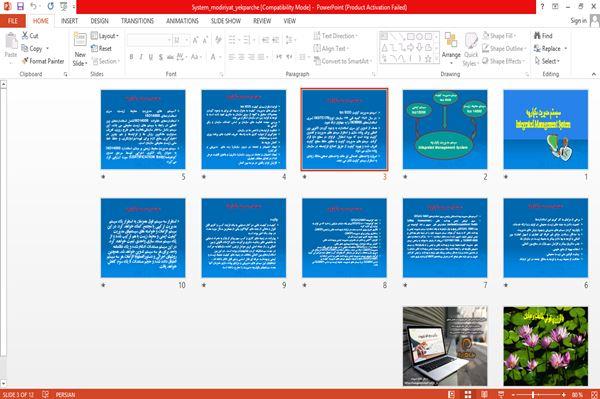Switch to Reading View icon
This screenshot has height=399, width=600.
[x=484, y=394]
